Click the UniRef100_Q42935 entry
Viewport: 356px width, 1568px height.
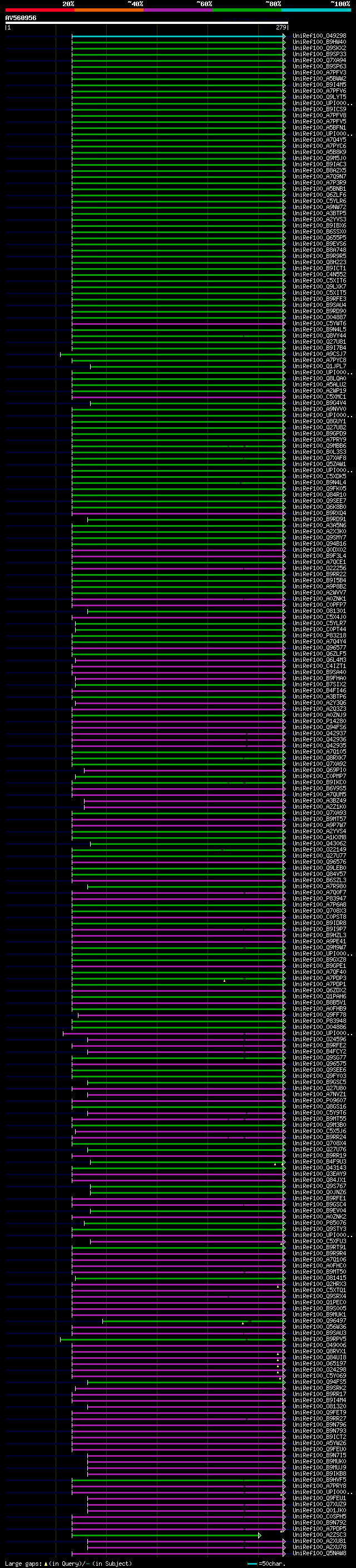(319, 746)
